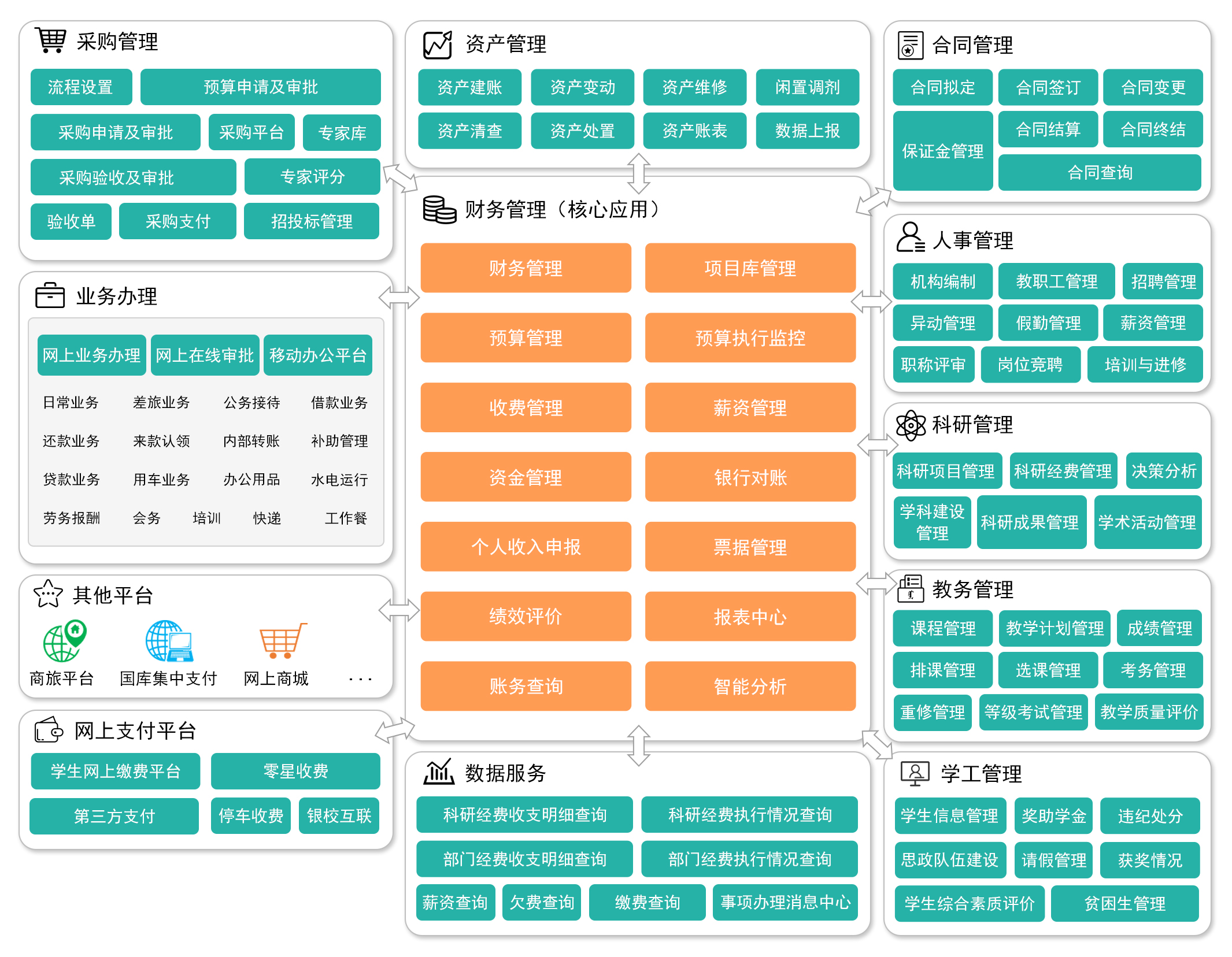
Task: Click the certificate icon beside 合同管理
Action: click(910, 46)
